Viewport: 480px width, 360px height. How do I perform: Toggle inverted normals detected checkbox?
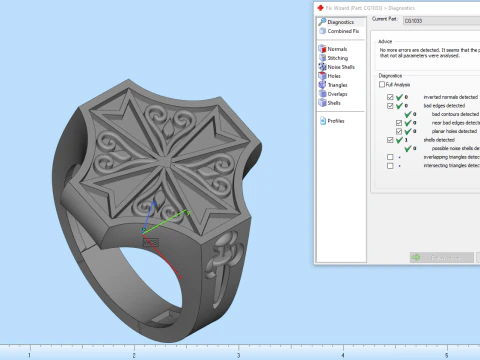(390, 97)
